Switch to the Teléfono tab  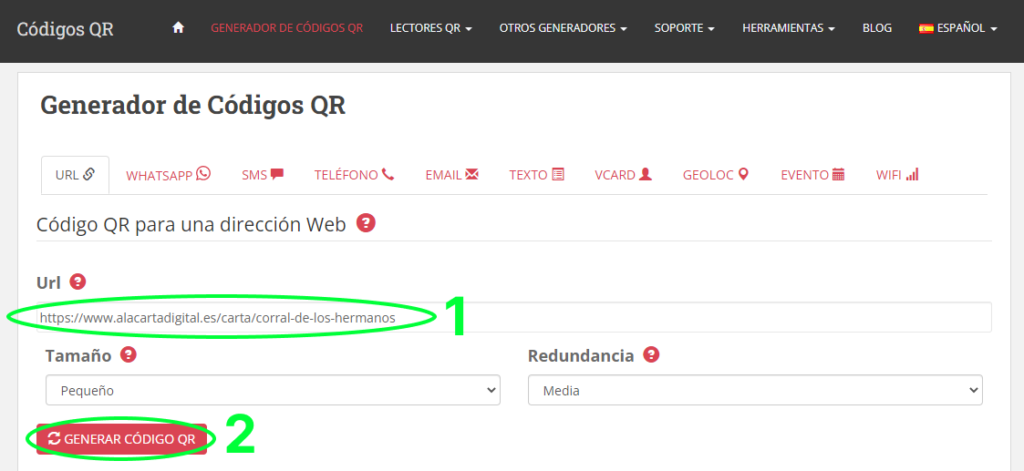pos(354,175)
